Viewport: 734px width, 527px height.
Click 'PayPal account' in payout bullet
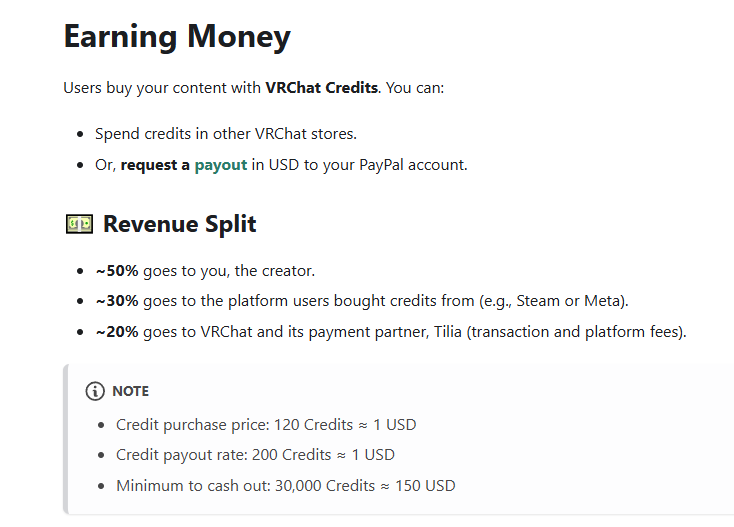[413, 165]
